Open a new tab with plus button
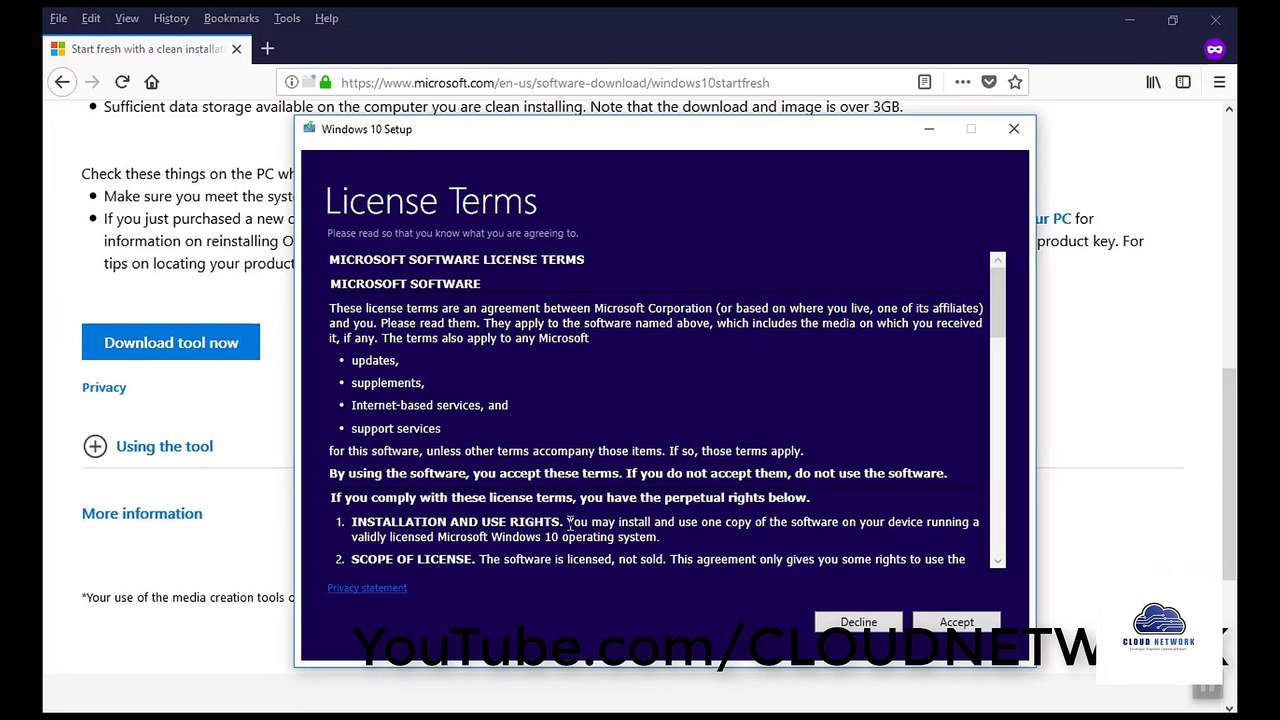1280x720 pixels. pyautogui.click(x=267, y=48)
